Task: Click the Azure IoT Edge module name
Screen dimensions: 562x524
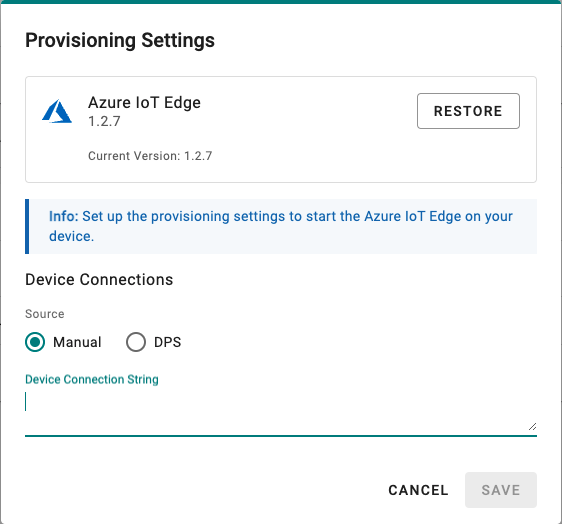Action: [x=144, y=103]
